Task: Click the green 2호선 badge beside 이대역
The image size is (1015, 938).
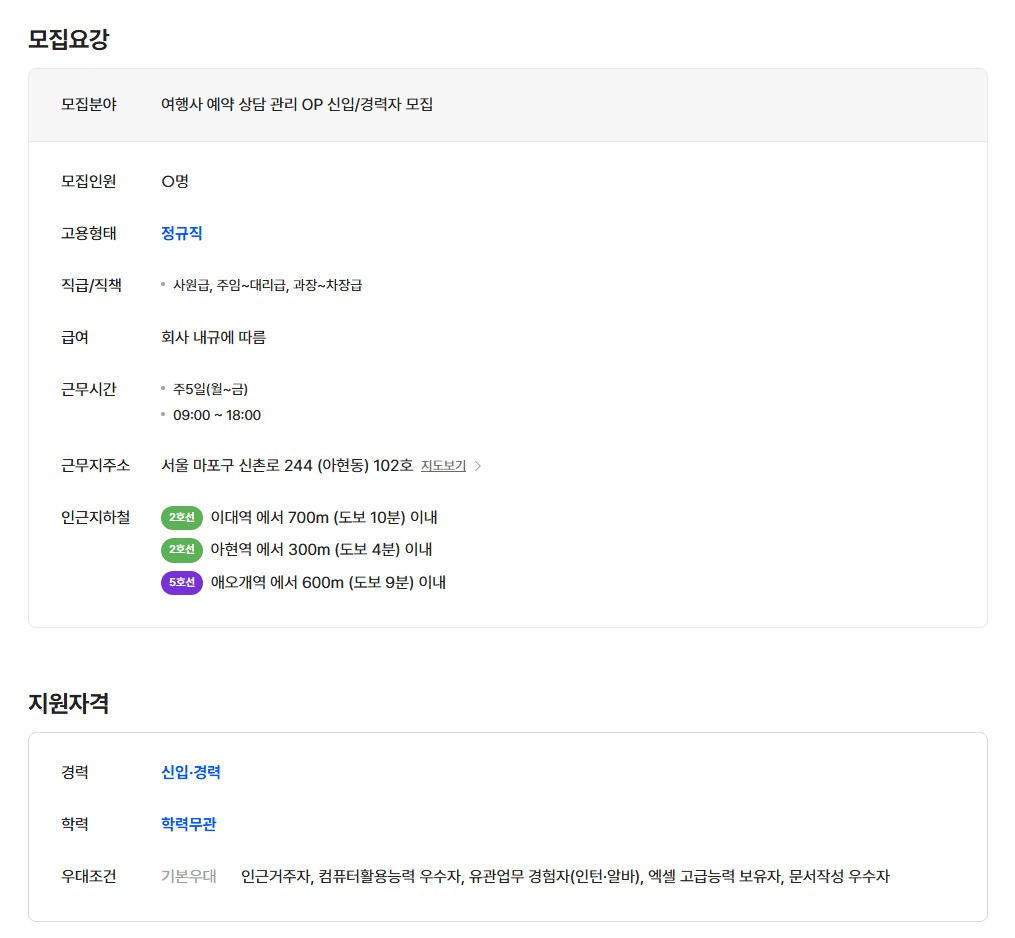Action: 181,517
